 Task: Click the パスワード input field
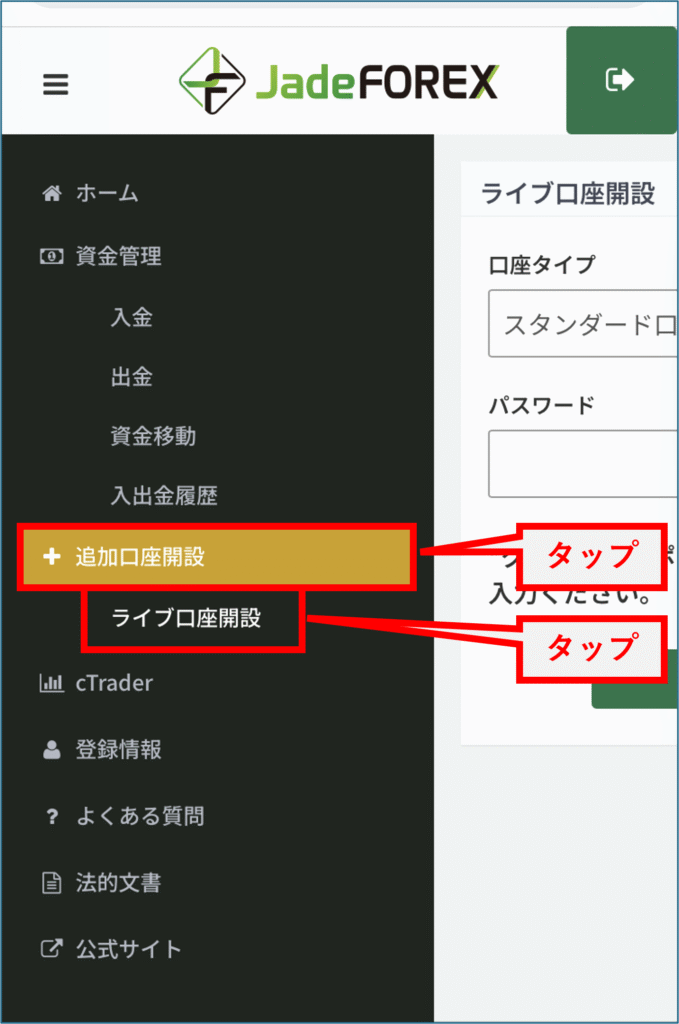click(582, 464)
